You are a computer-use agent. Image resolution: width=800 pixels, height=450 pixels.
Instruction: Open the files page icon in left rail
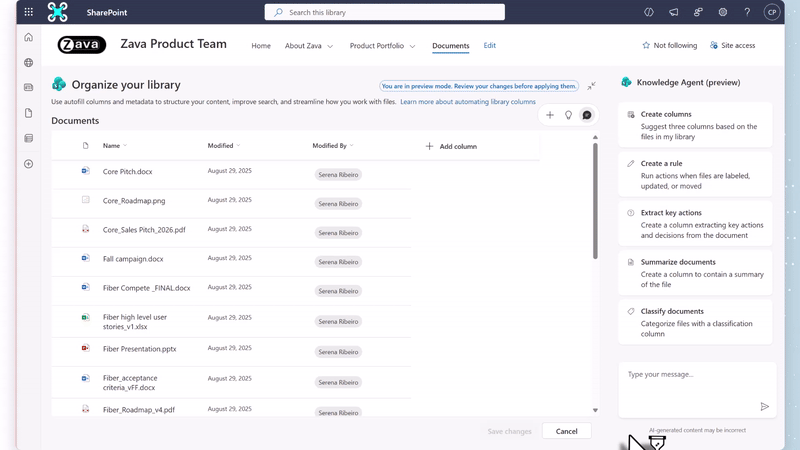tap(29, 113)
